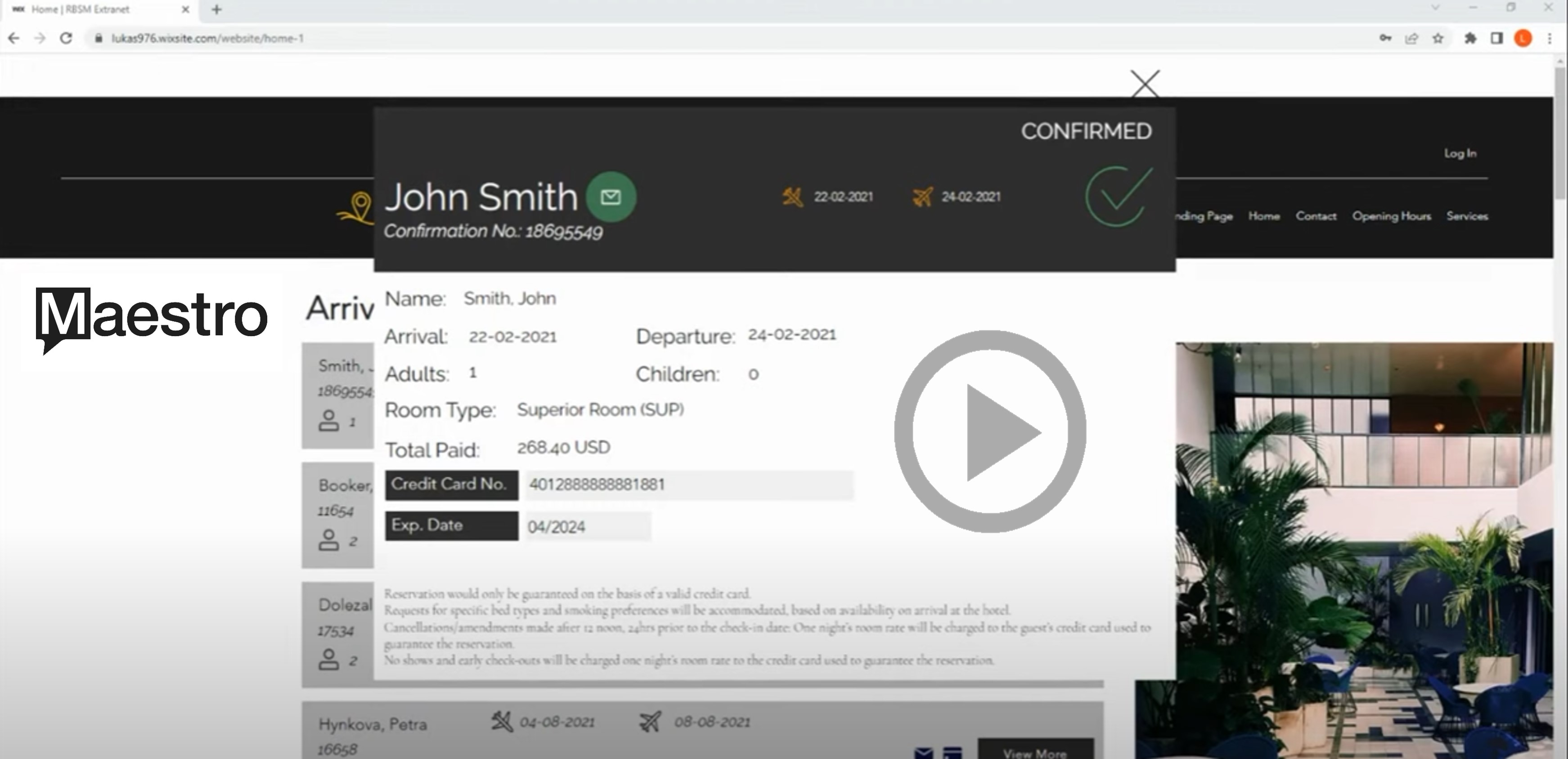
Task: Close the reservation popup with the X
Action: pos(1144,83)
